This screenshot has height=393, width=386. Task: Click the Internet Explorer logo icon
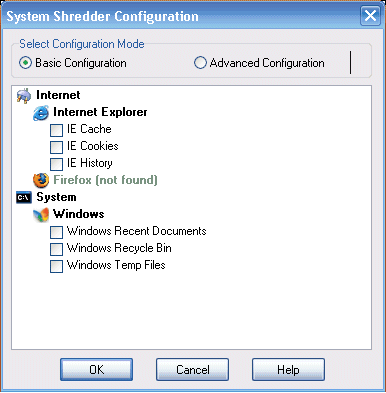[41, 113]
